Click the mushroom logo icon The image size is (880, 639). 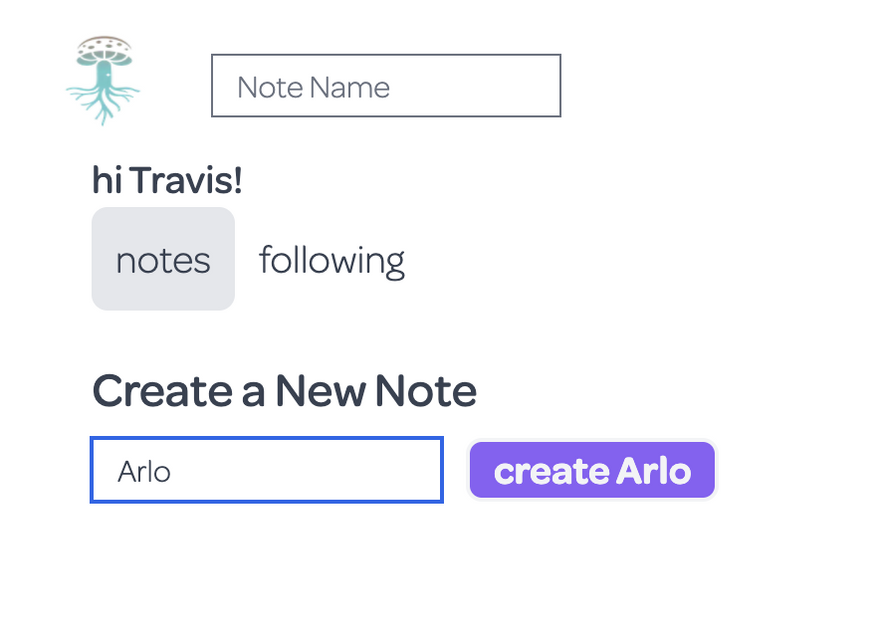point(103,80)
